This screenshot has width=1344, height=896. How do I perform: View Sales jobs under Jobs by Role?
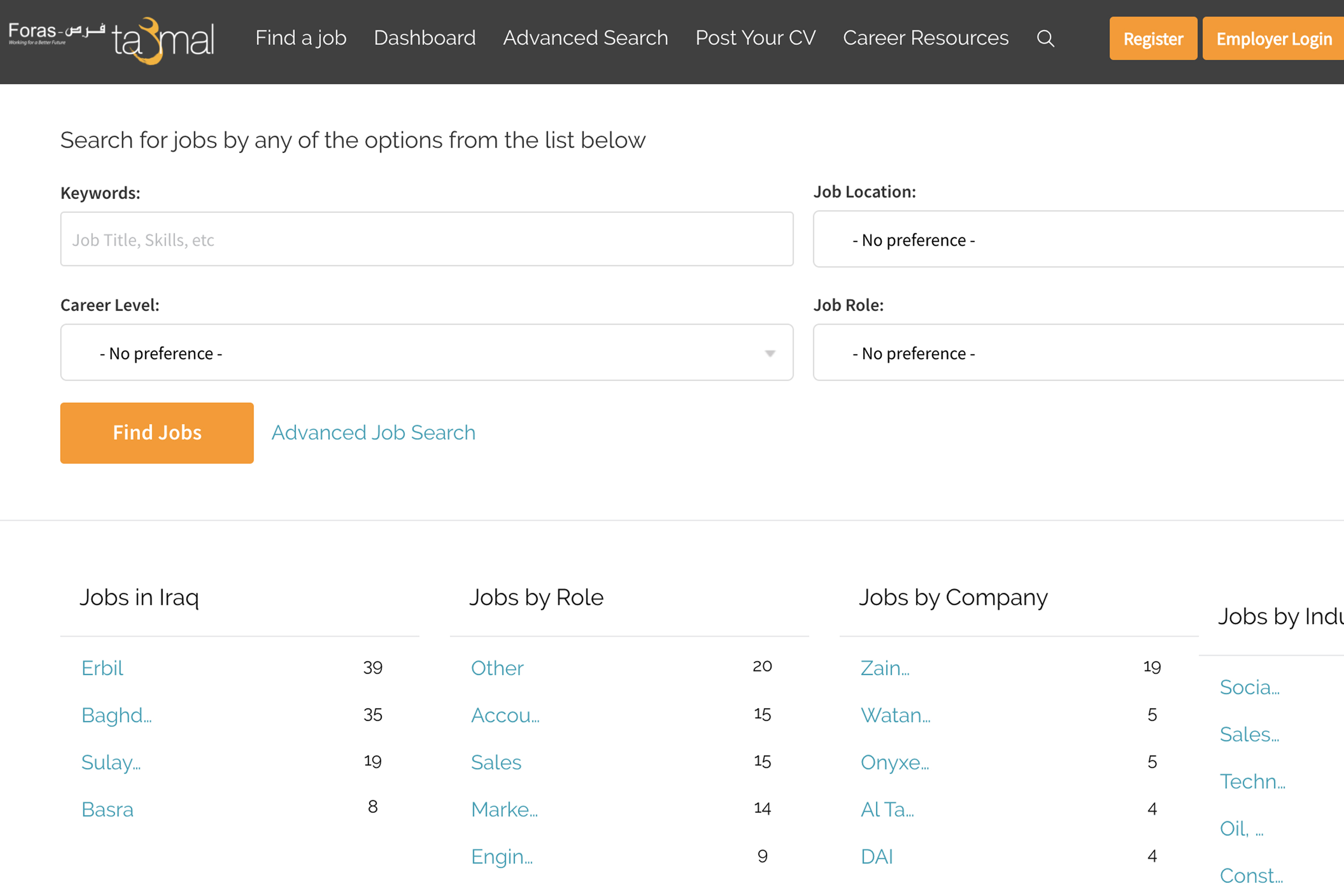495,762
